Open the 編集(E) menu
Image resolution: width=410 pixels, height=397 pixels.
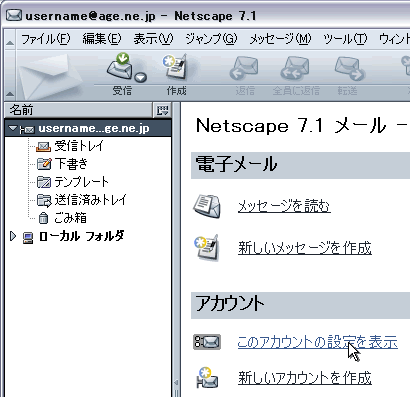coord(102,39)
